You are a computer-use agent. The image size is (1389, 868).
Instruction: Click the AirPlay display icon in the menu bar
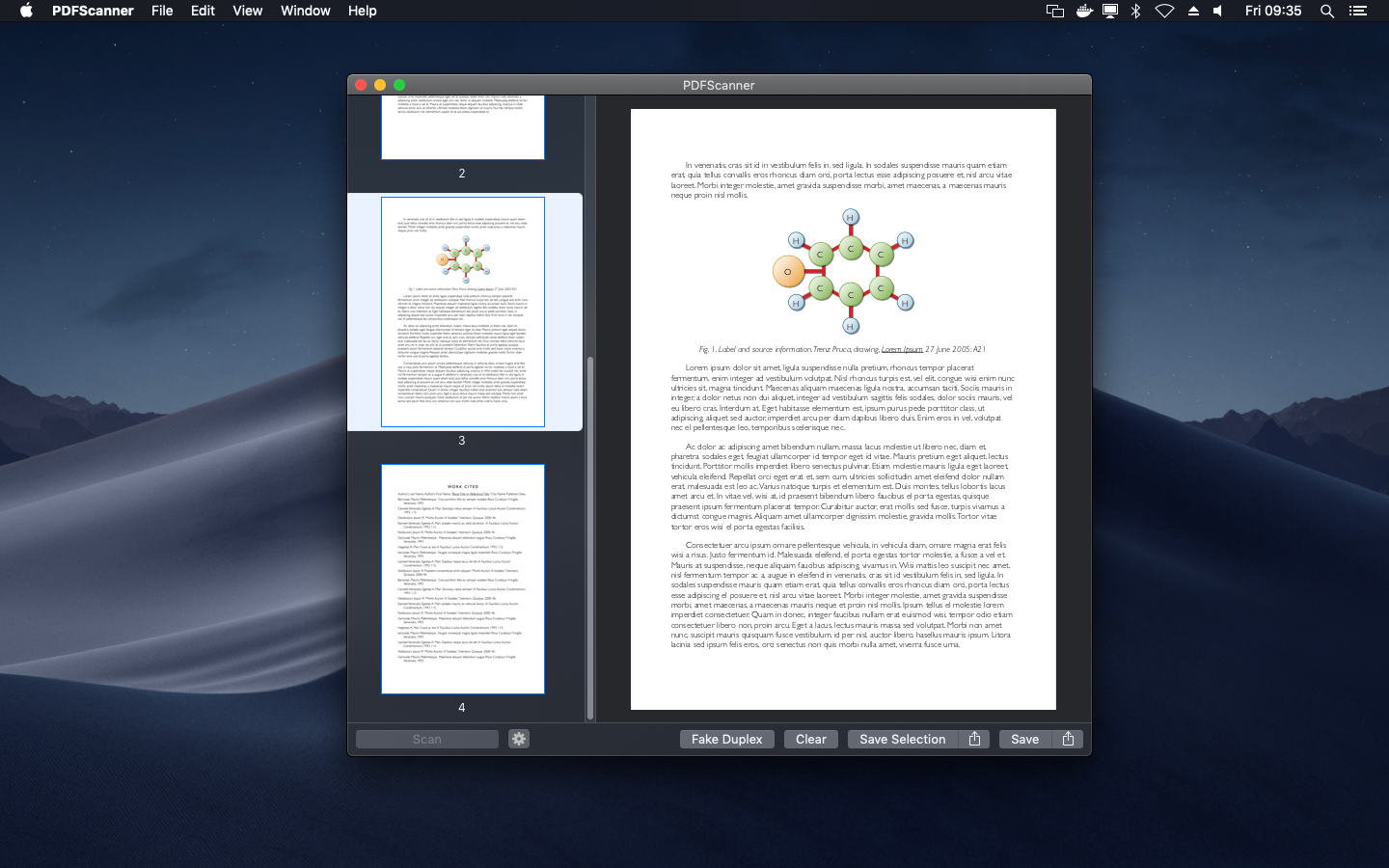click(x=1110, y=11)
